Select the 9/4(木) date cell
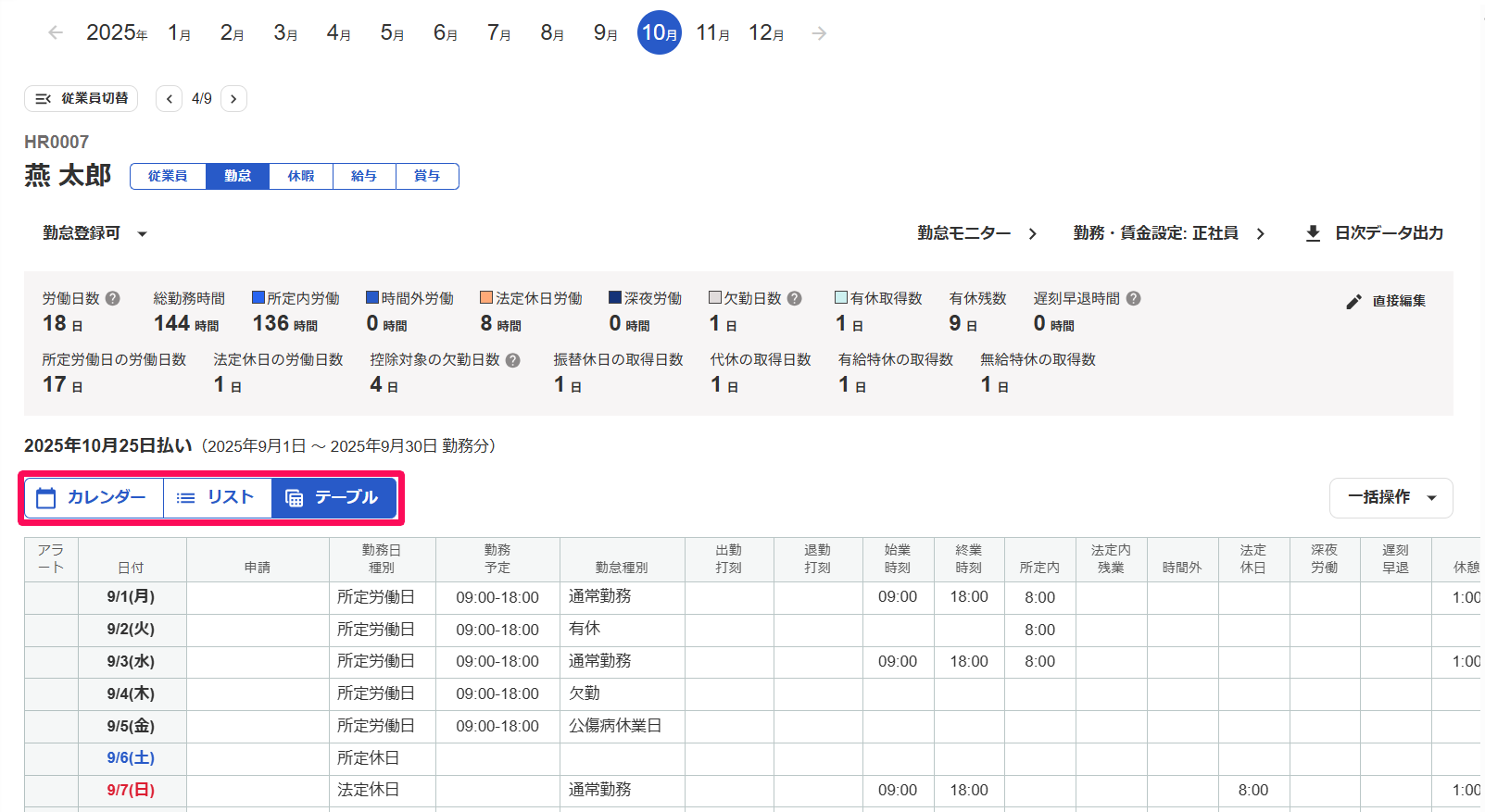The width and height of the screenshot is (1485, 812). click(x=132, y=693)
